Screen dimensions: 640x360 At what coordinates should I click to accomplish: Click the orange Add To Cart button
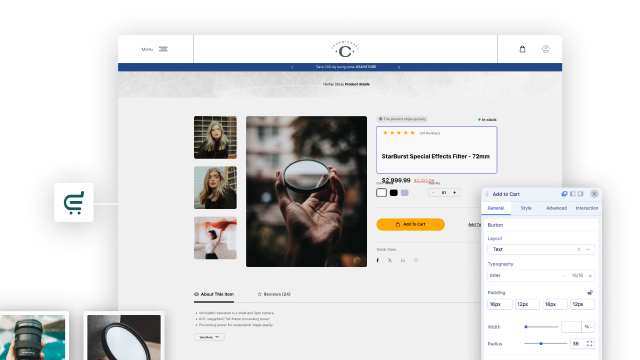click(x=410, y=224)
